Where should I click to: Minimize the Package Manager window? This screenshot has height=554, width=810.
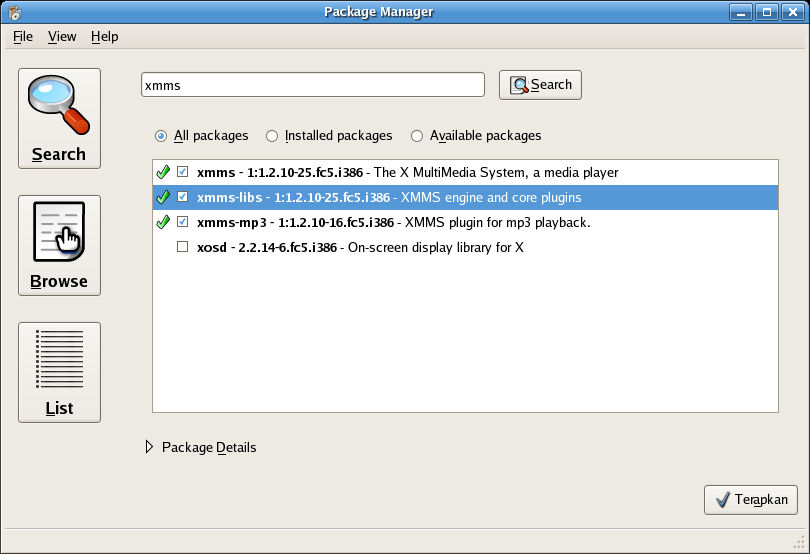[741, 12]
